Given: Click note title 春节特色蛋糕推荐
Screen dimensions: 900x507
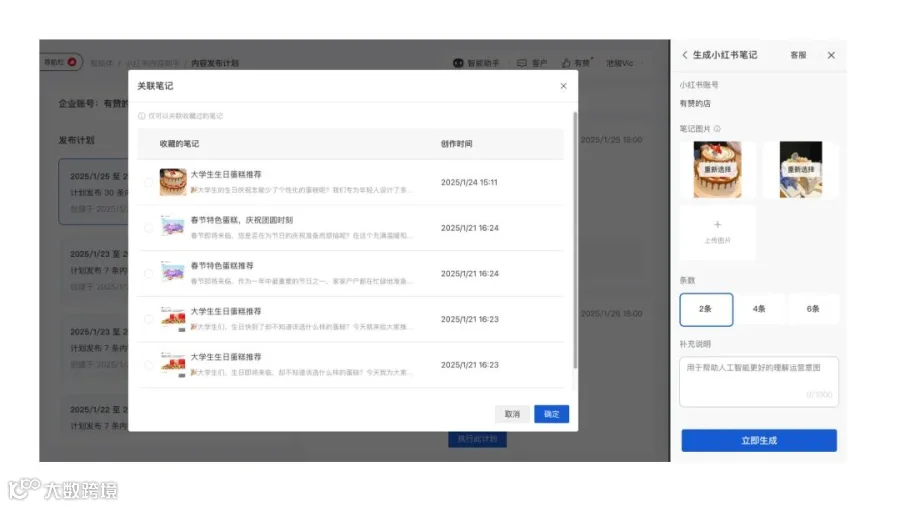Looking at the screenshot, I should tap(222, 265).
